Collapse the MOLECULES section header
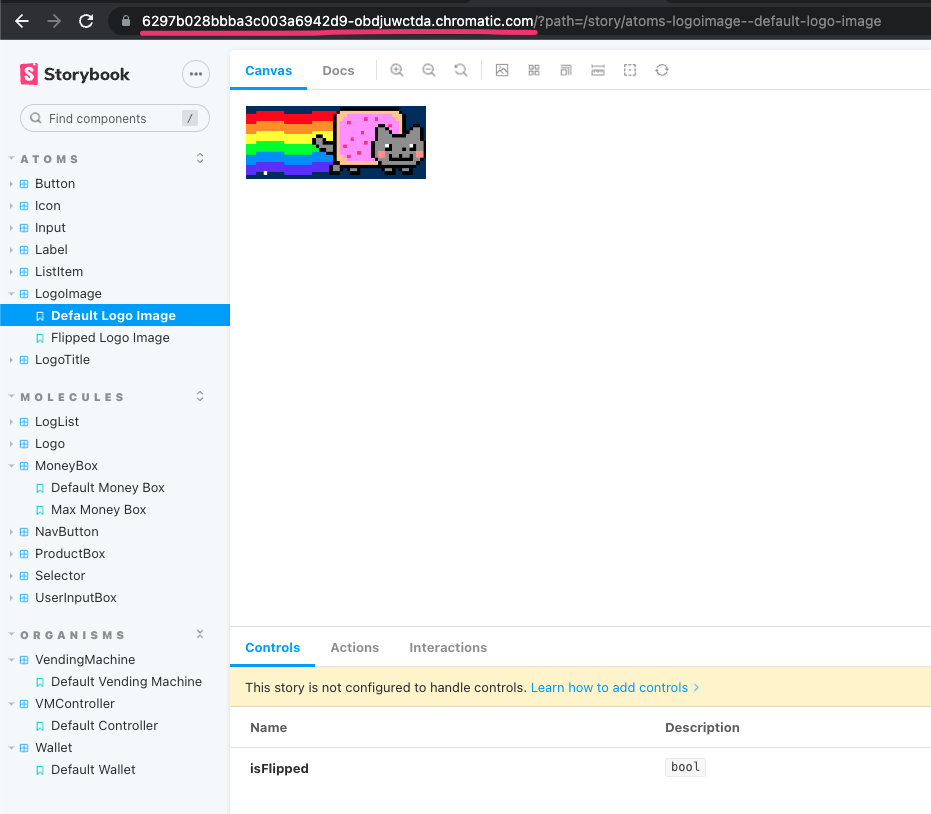 [x=72, y=397]
